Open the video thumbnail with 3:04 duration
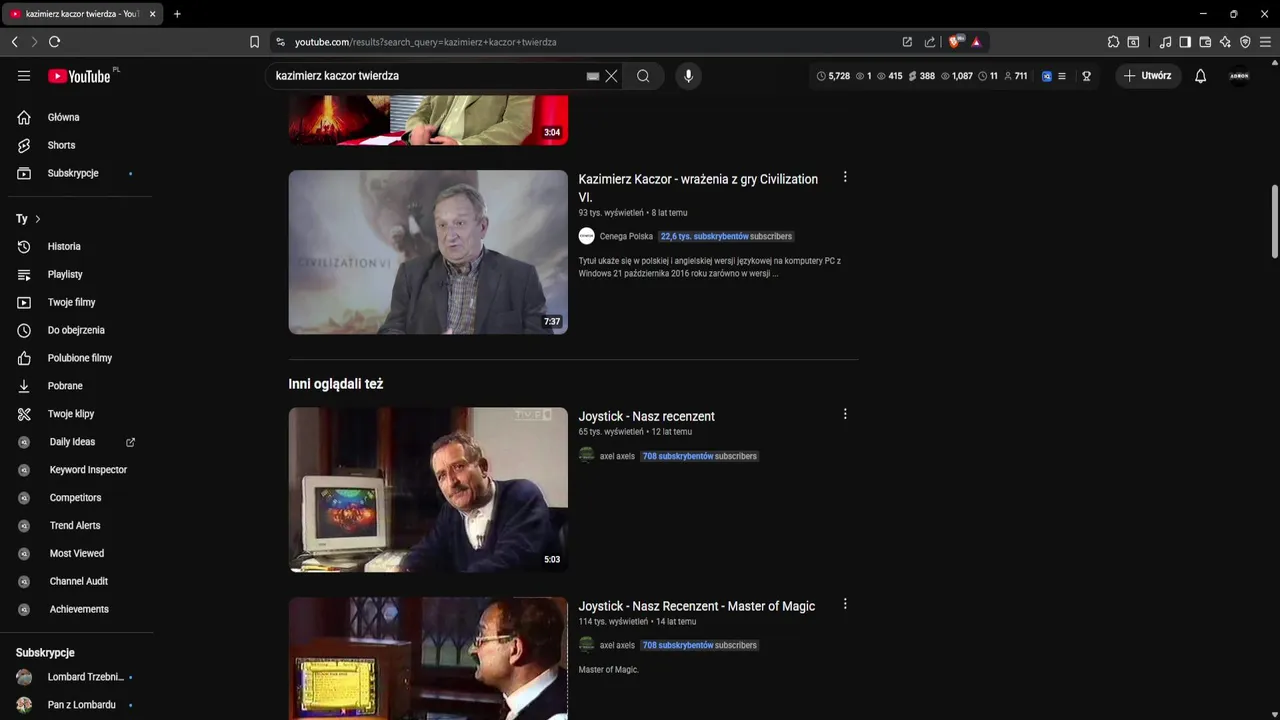 (428, 120)
